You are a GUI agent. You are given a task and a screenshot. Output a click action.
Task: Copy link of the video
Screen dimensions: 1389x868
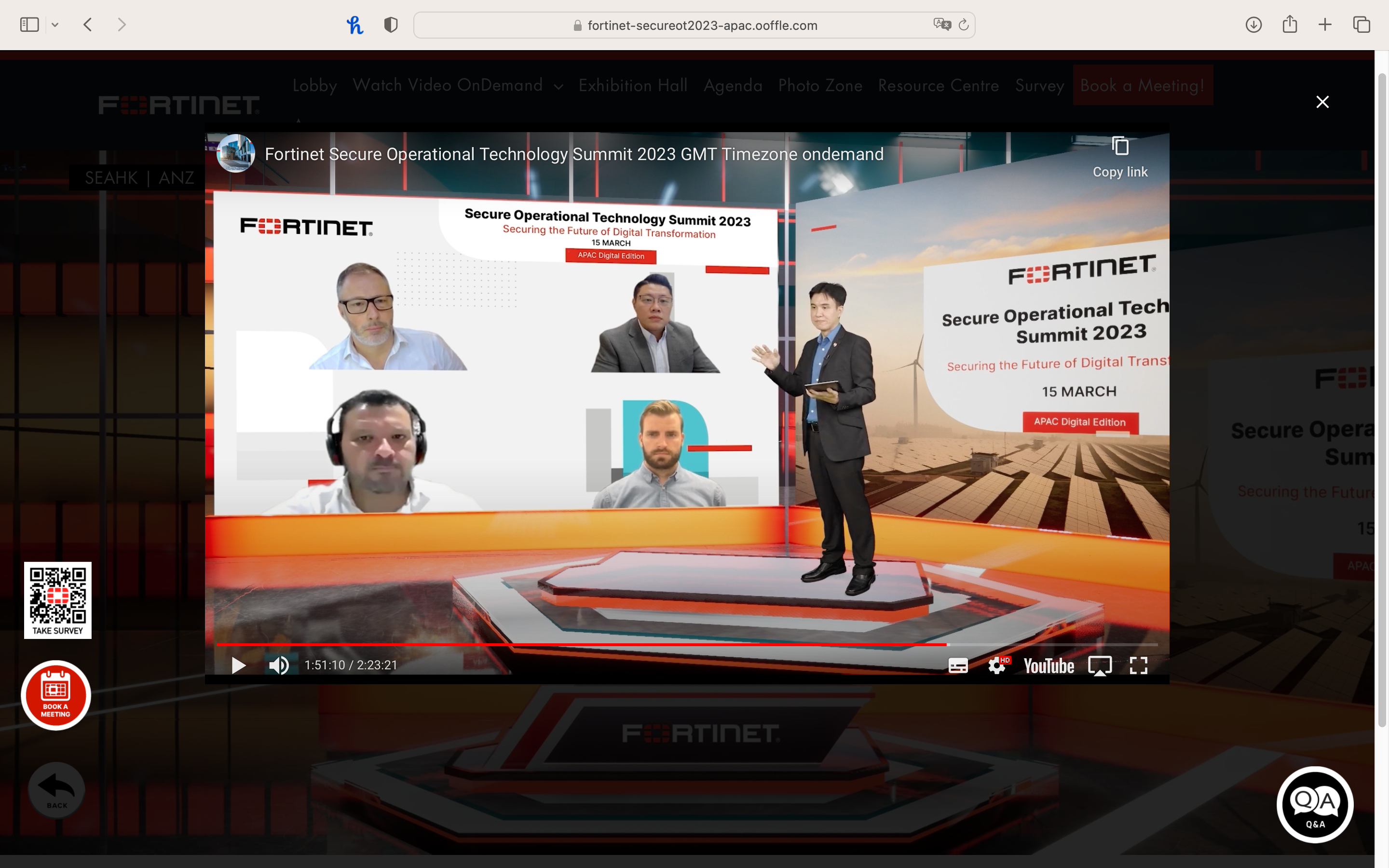click(x=1120, y=157)
